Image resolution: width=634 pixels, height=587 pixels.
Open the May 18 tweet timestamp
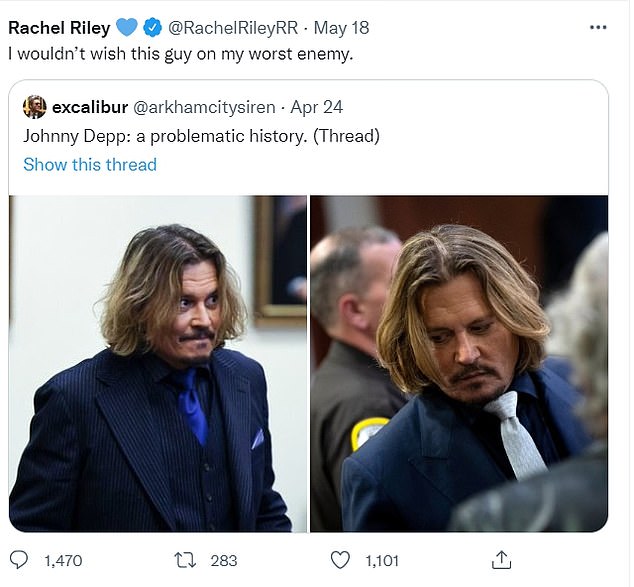point(342,28)
